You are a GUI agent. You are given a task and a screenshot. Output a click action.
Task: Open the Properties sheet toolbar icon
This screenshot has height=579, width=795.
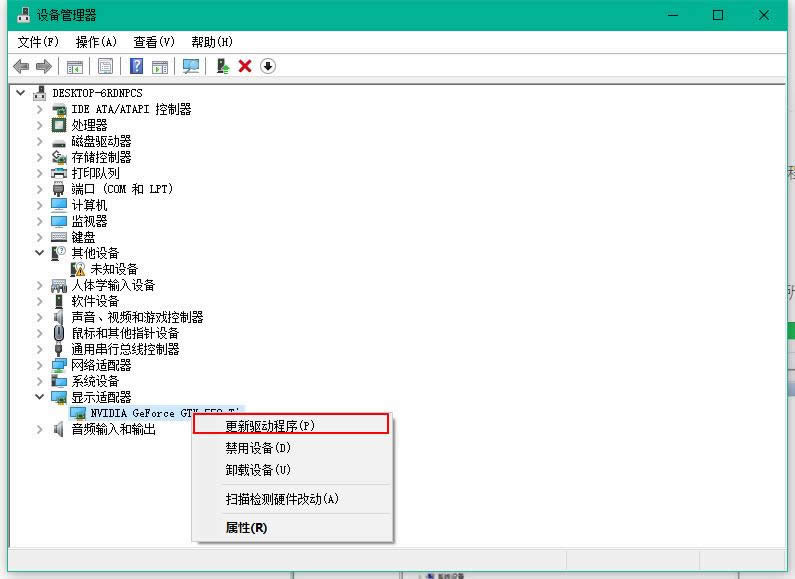[105, 66]
